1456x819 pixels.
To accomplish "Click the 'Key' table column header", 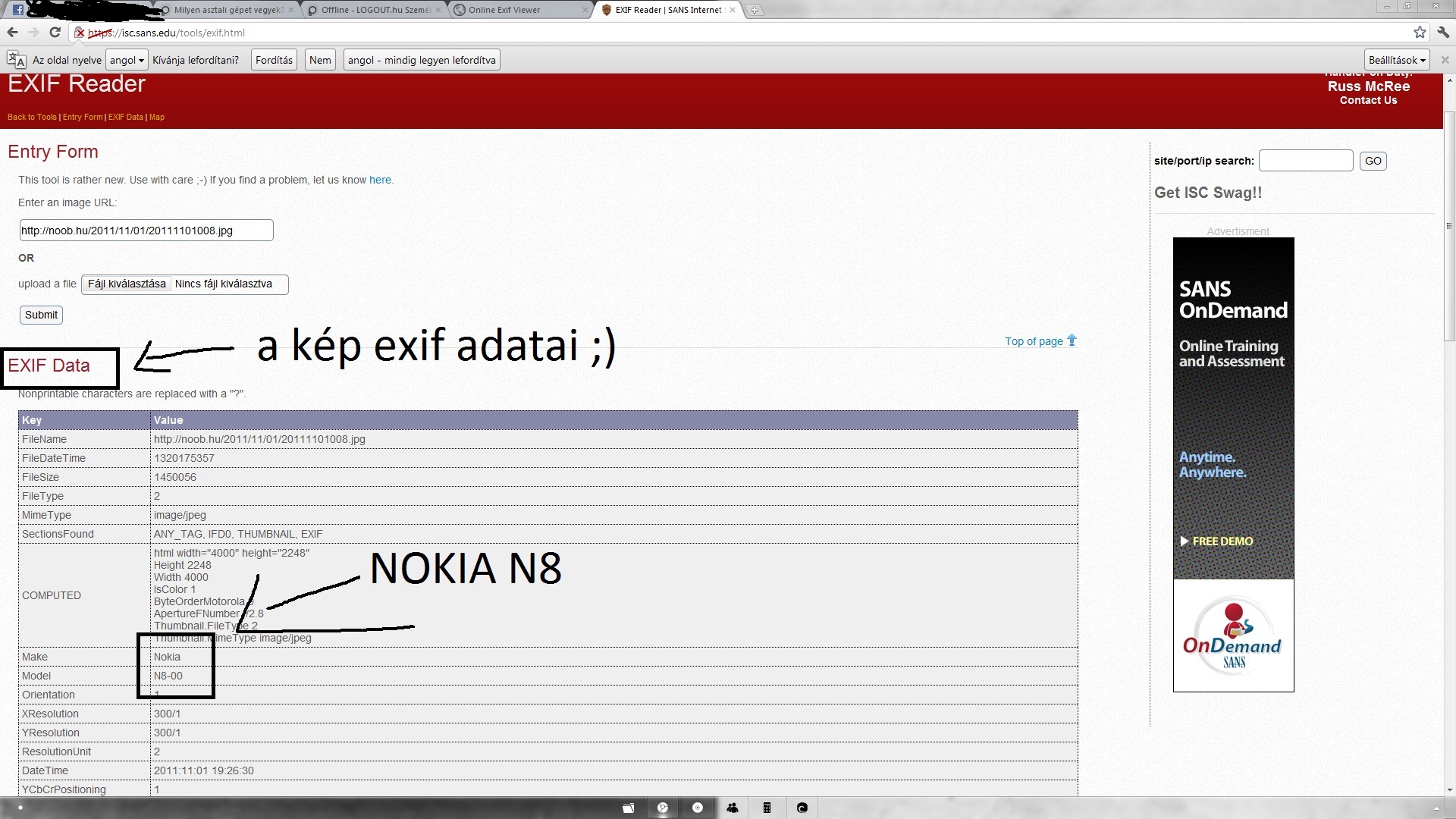I will pyautogui.click(x=84, y=420).
